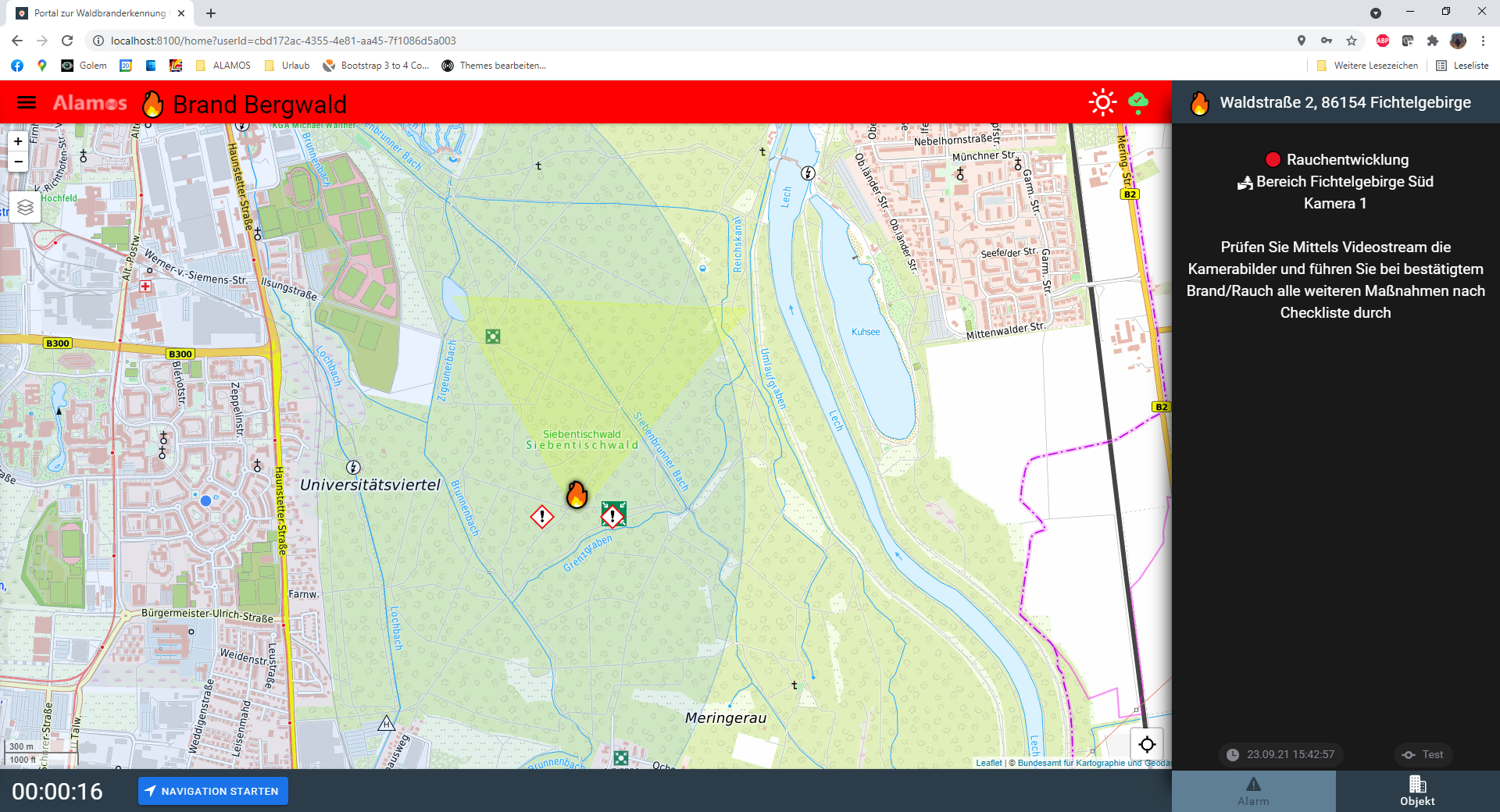The image size is (1500, 812).
Task: Bookmark this page with the star icon
Action: tap(1352, 41)
